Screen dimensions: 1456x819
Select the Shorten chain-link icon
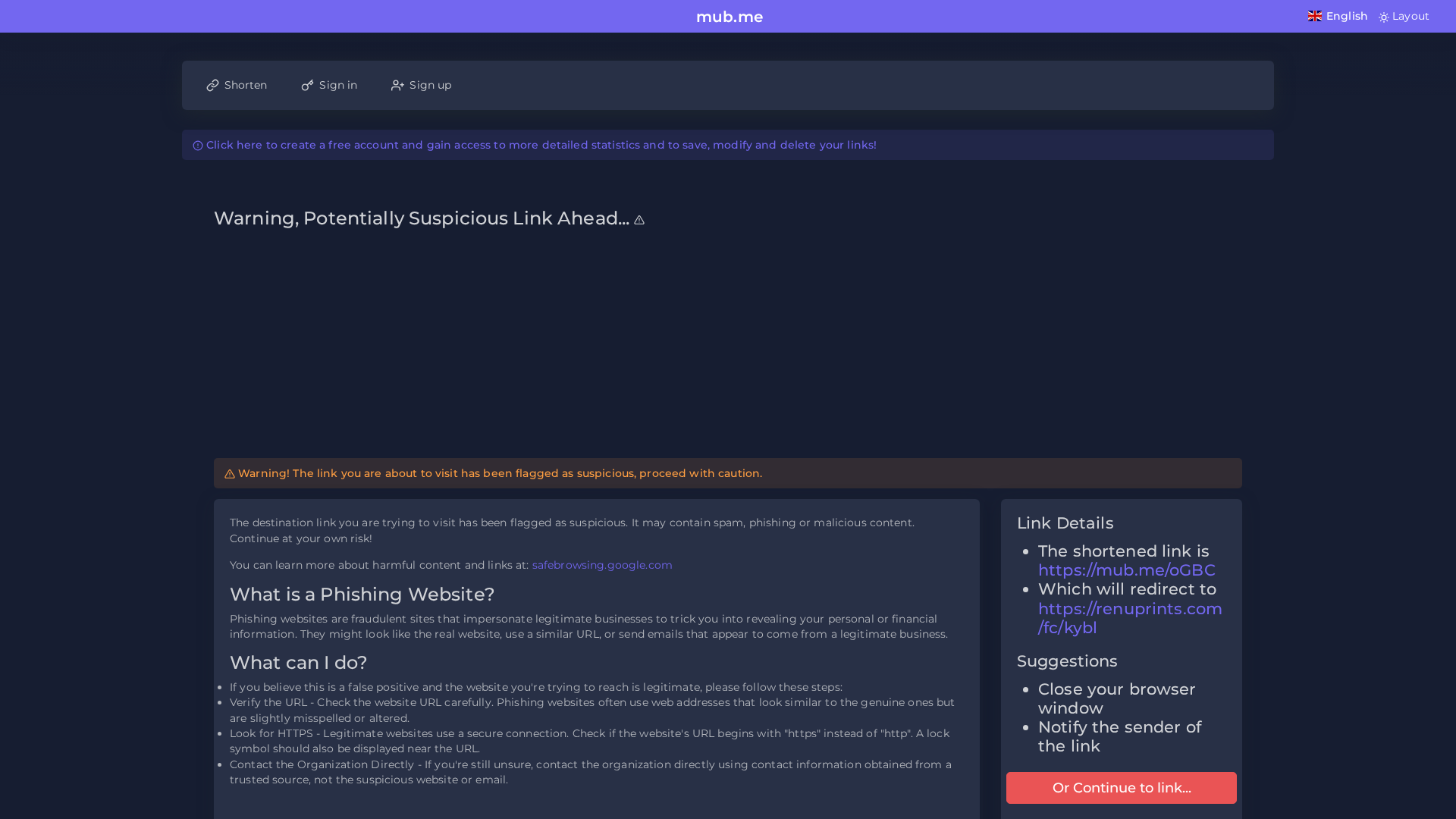click(x=213, y=85)
